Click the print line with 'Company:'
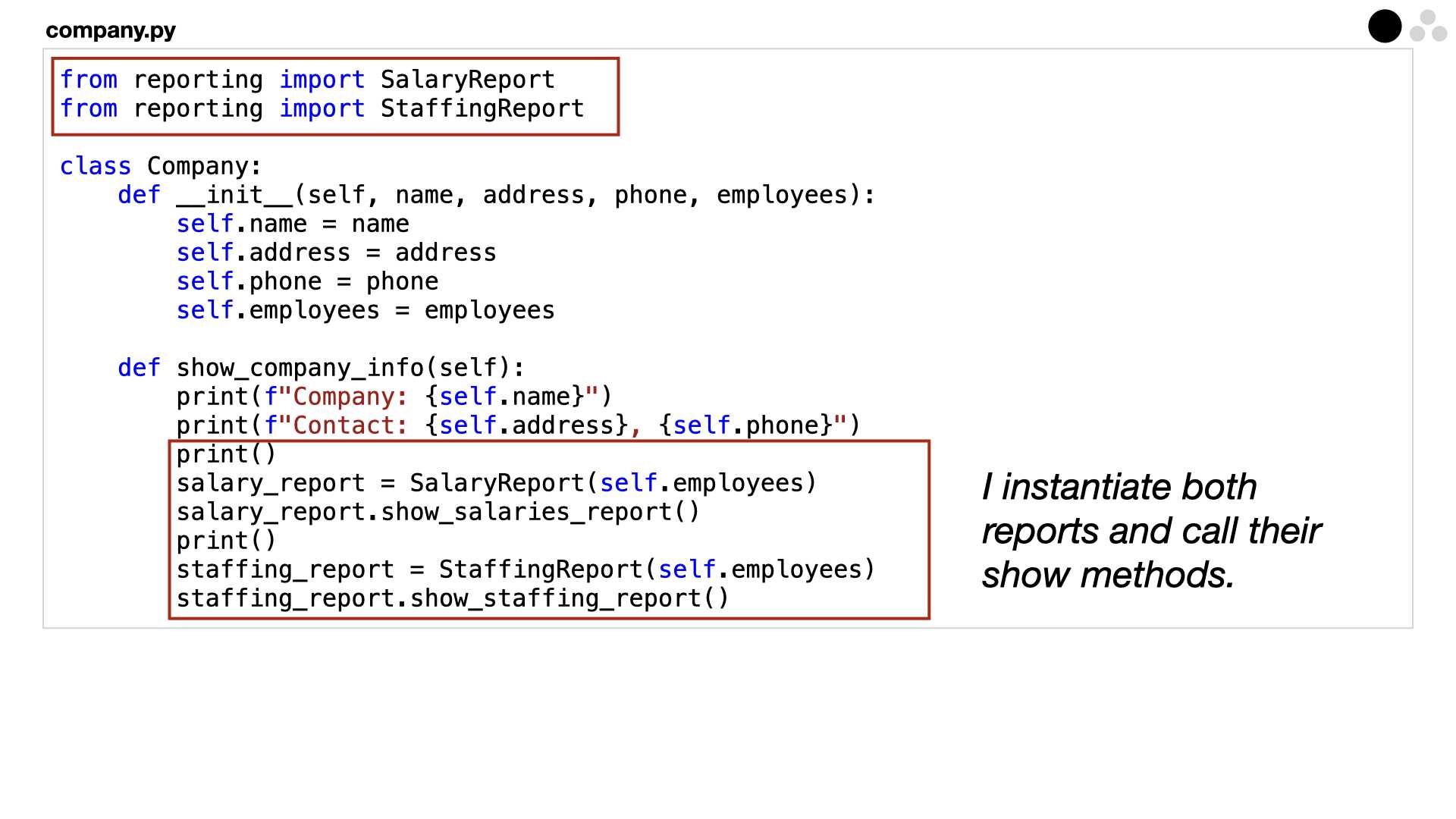Screen dimensions: 1456x819 click(x=394, y=397)
